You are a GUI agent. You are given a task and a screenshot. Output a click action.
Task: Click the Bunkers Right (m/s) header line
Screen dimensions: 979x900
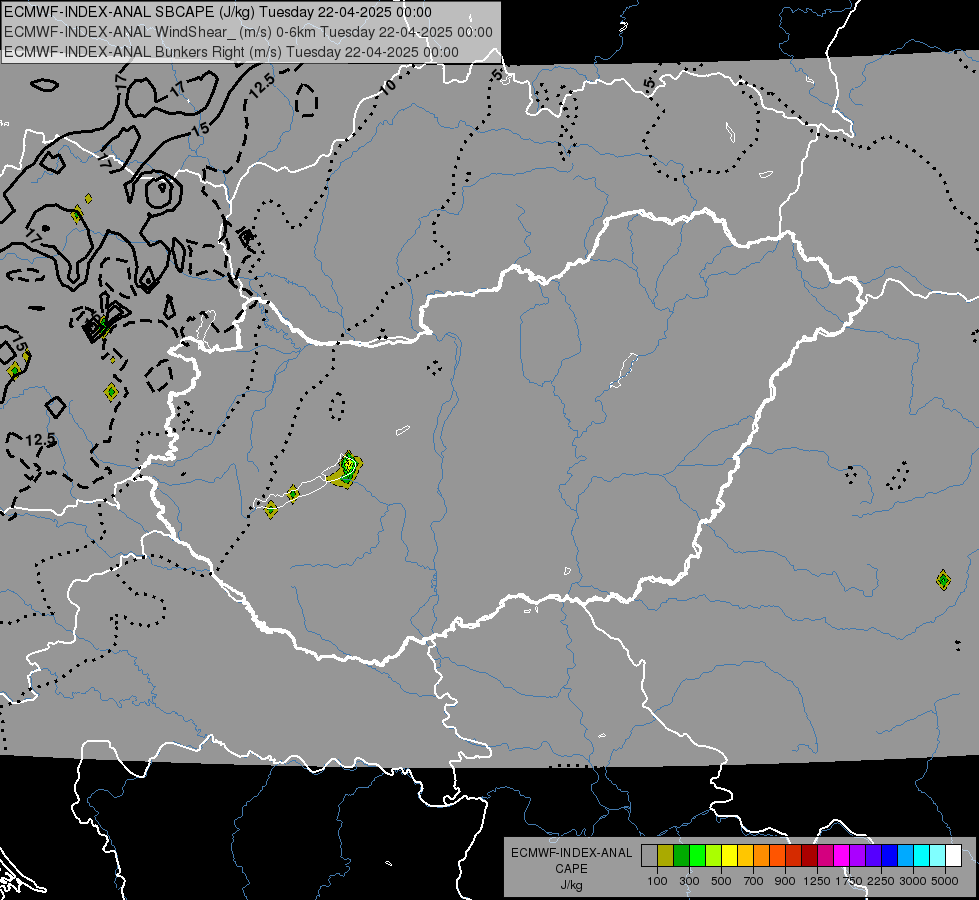pos(231,52)
